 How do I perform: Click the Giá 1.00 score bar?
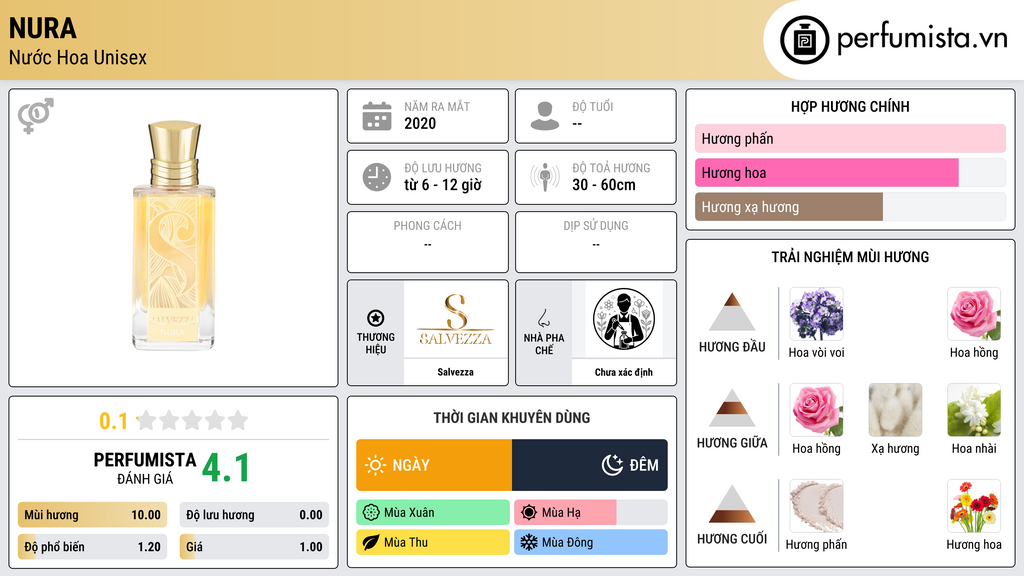[254, 547]
